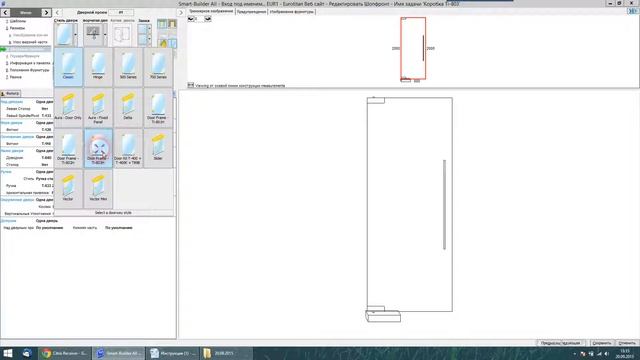
Task: Click the door swing diagram icon
Action: tap(122, 35)
